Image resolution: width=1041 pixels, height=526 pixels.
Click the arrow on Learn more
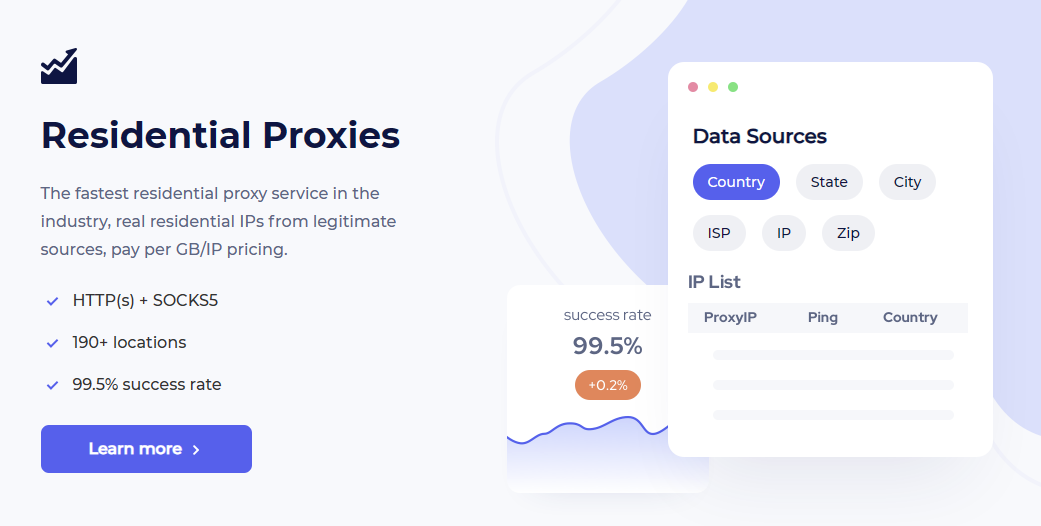click(x=196, y=450)
